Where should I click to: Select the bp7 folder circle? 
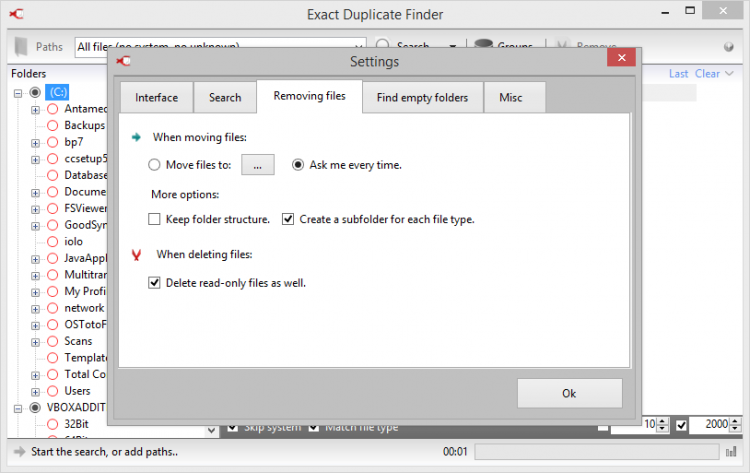tap(53, 142)
